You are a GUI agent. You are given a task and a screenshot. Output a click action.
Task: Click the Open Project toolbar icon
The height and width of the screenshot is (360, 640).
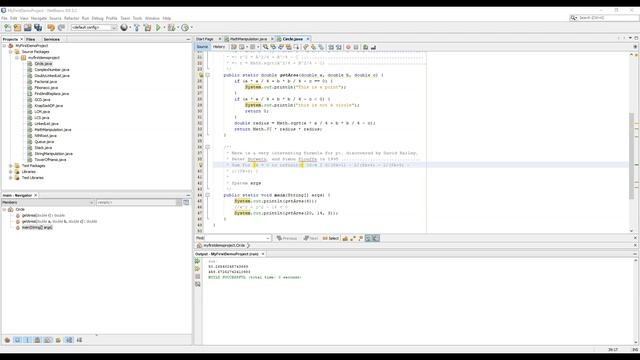pyautogui.click(x=28, y=28)
